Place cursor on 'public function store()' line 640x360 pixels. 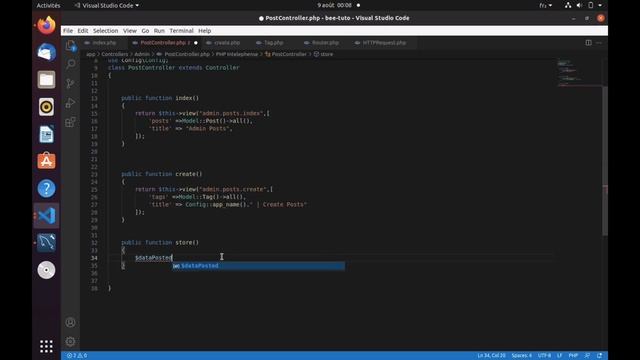click(160, 242)
